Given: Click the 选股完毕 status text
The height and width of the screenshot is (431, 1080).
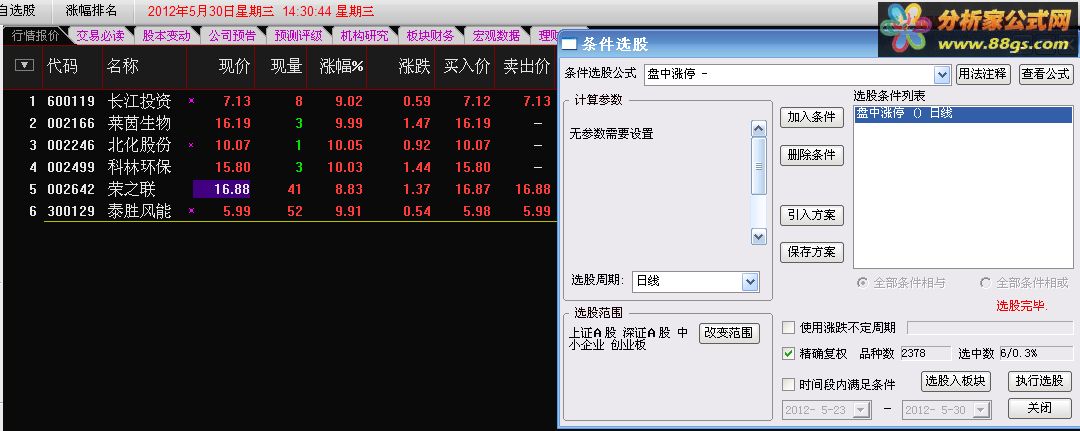Looking at the screenshot, I should [1022, 306].
